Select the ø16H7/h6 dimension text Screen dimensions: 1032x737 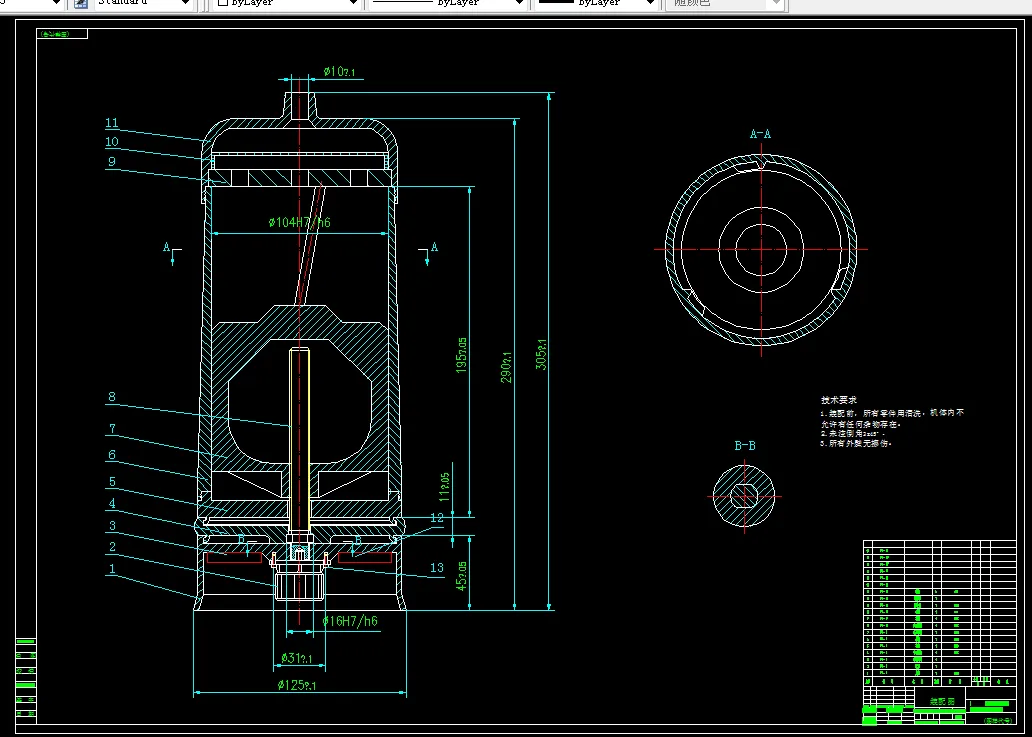(x=349, y=622)
